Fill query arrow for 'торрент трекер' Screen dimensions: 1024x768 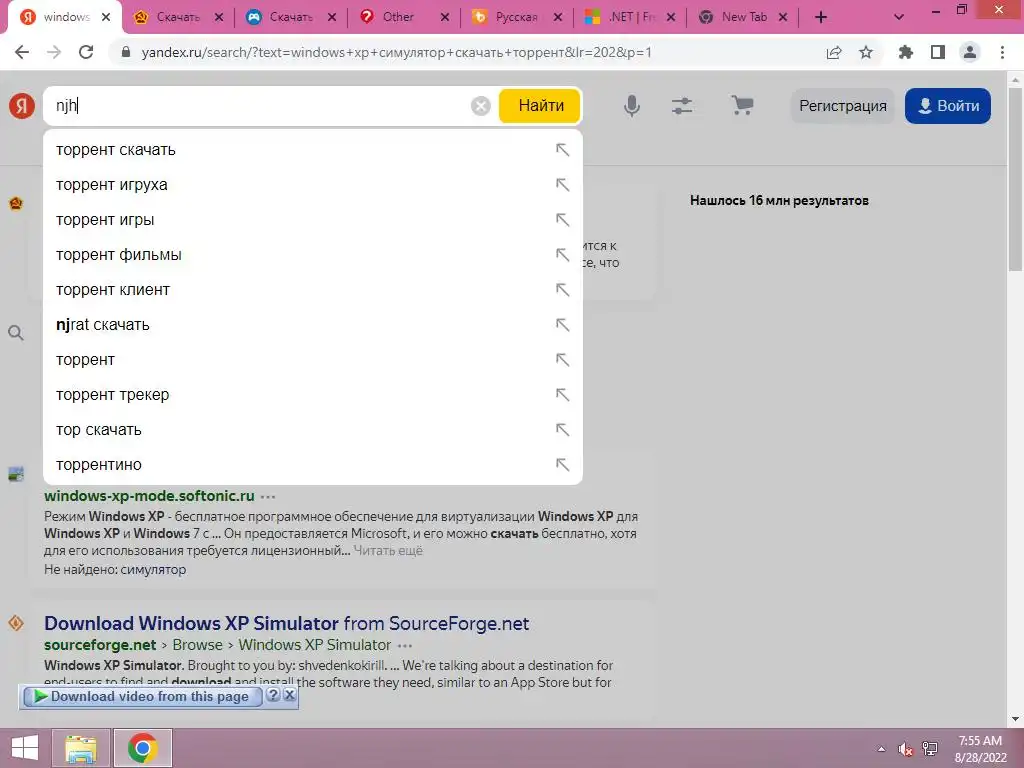[x=562, y=394]
